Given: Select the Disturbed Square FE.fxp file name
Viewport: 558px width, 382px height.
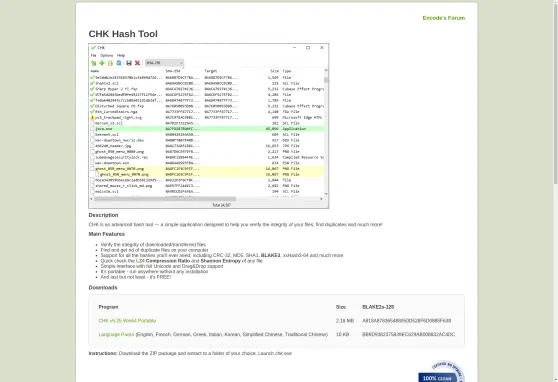Looking at the screenshot, I should [119, 106].
